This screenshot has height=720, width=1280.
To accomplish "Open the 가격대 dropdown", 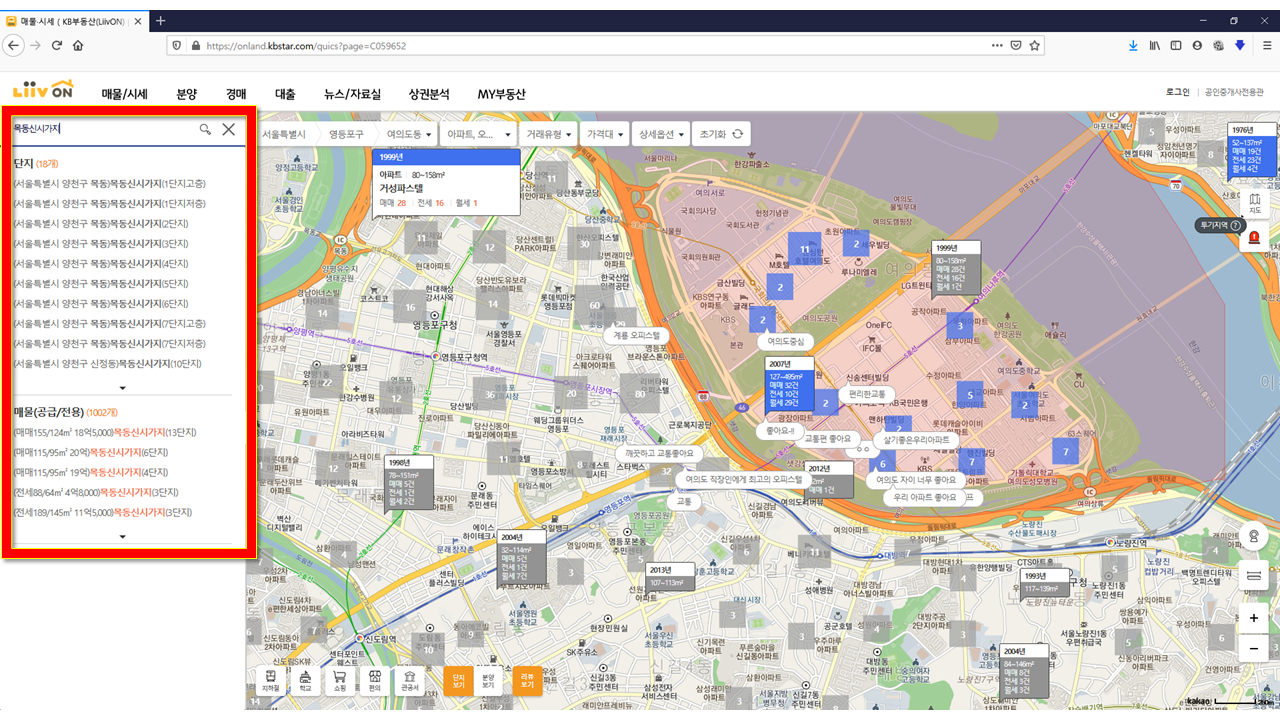I will coord(605,133).
